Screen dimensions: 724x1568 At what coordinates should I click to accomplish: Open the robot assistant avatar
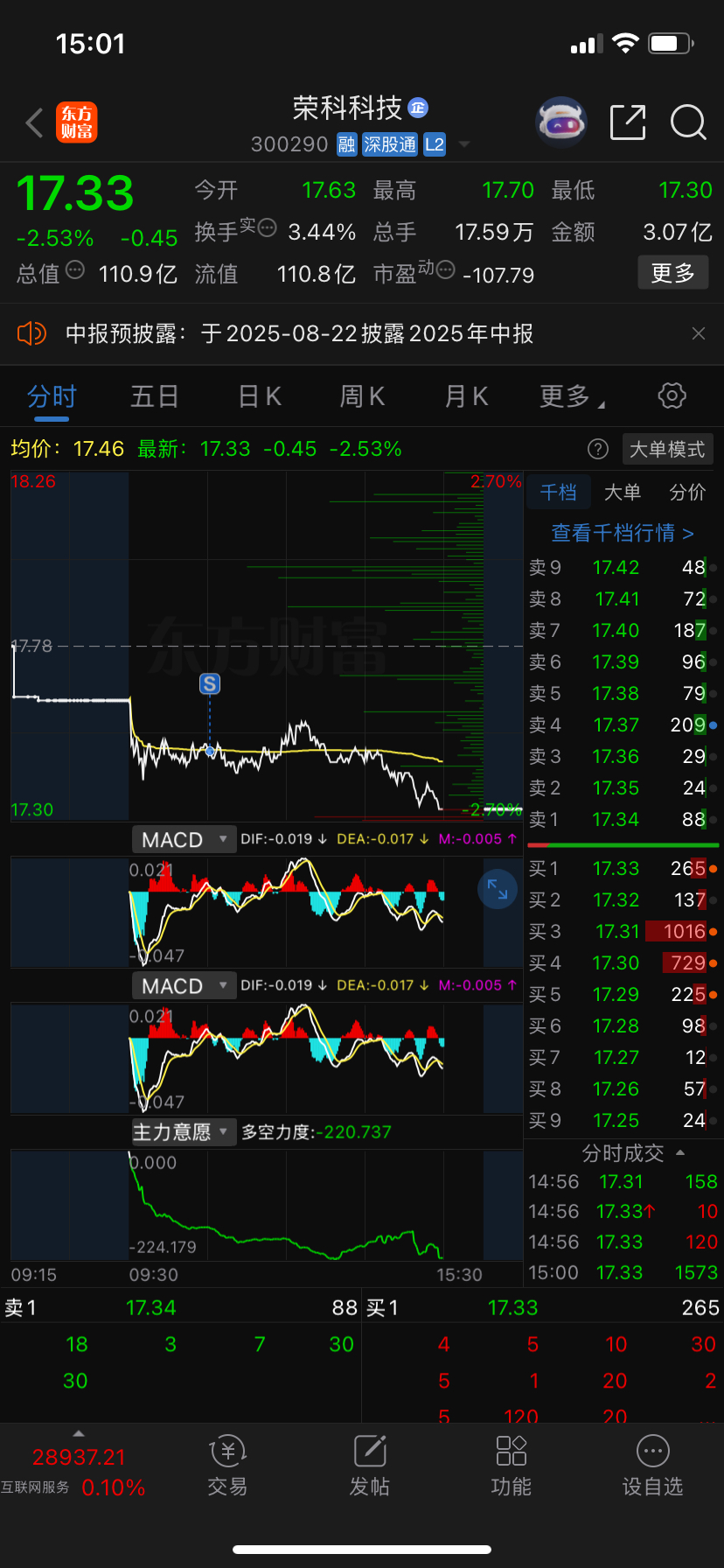(560, 122)
